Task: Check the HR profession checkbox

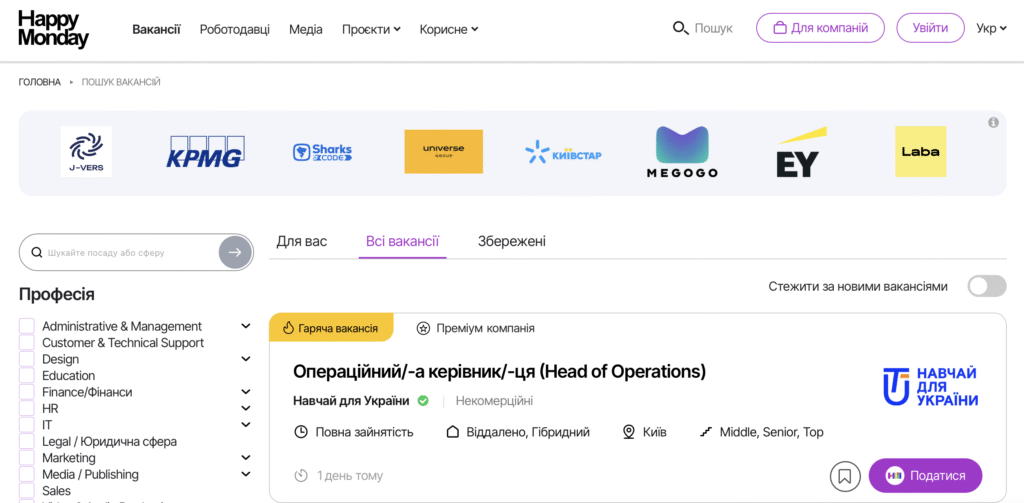Action: tap(27, 408)
